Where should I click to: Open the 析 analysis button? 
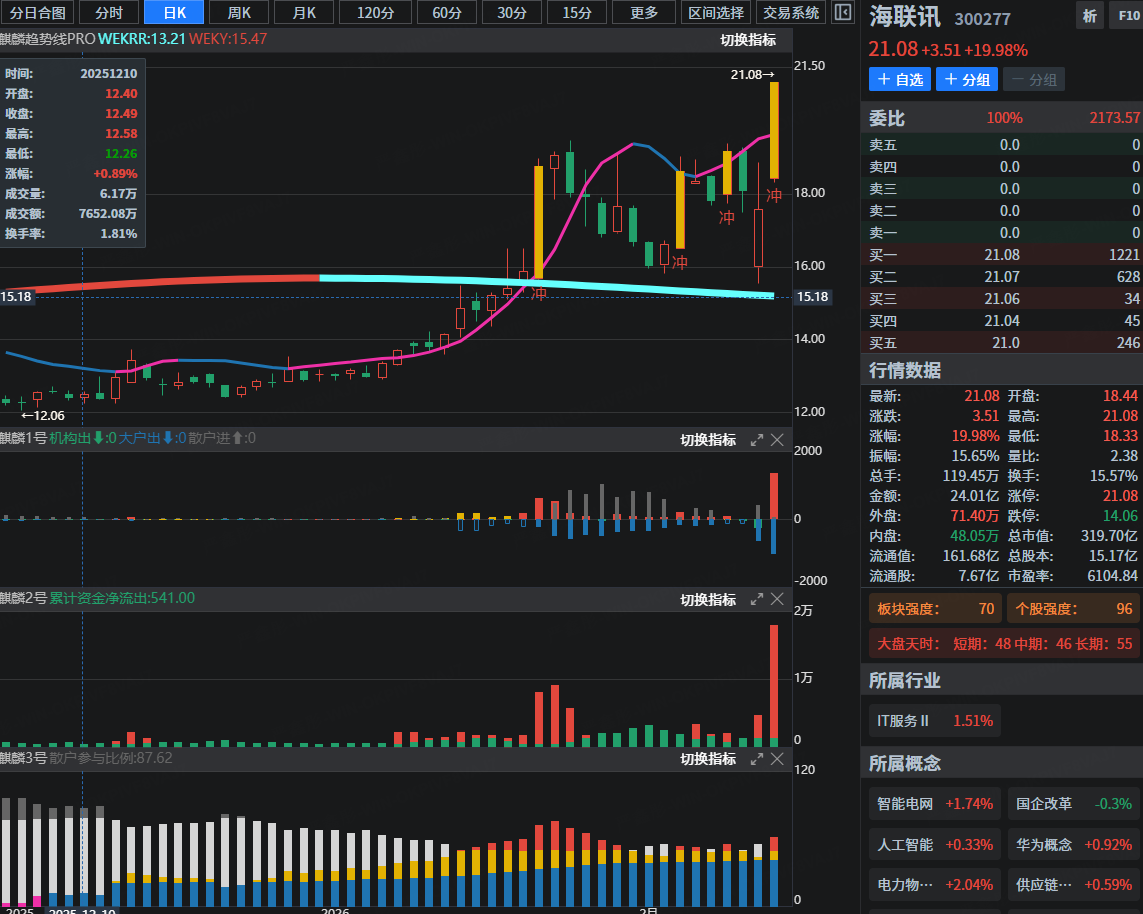tap(1089, 16)
